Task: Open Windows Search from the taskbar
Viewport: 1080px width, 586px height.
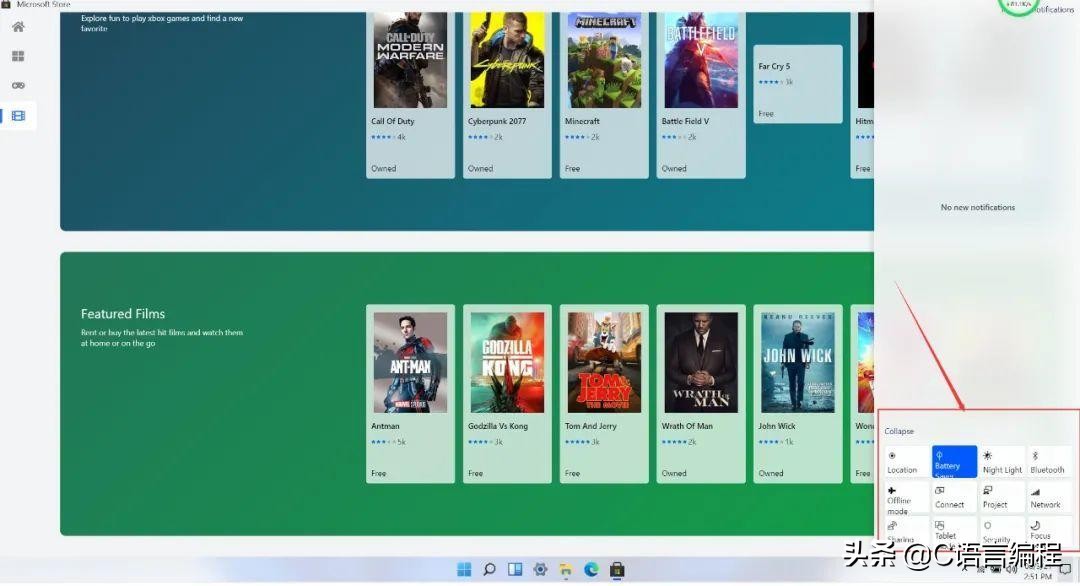Action: pyautogui.click(x=489, y=569)
